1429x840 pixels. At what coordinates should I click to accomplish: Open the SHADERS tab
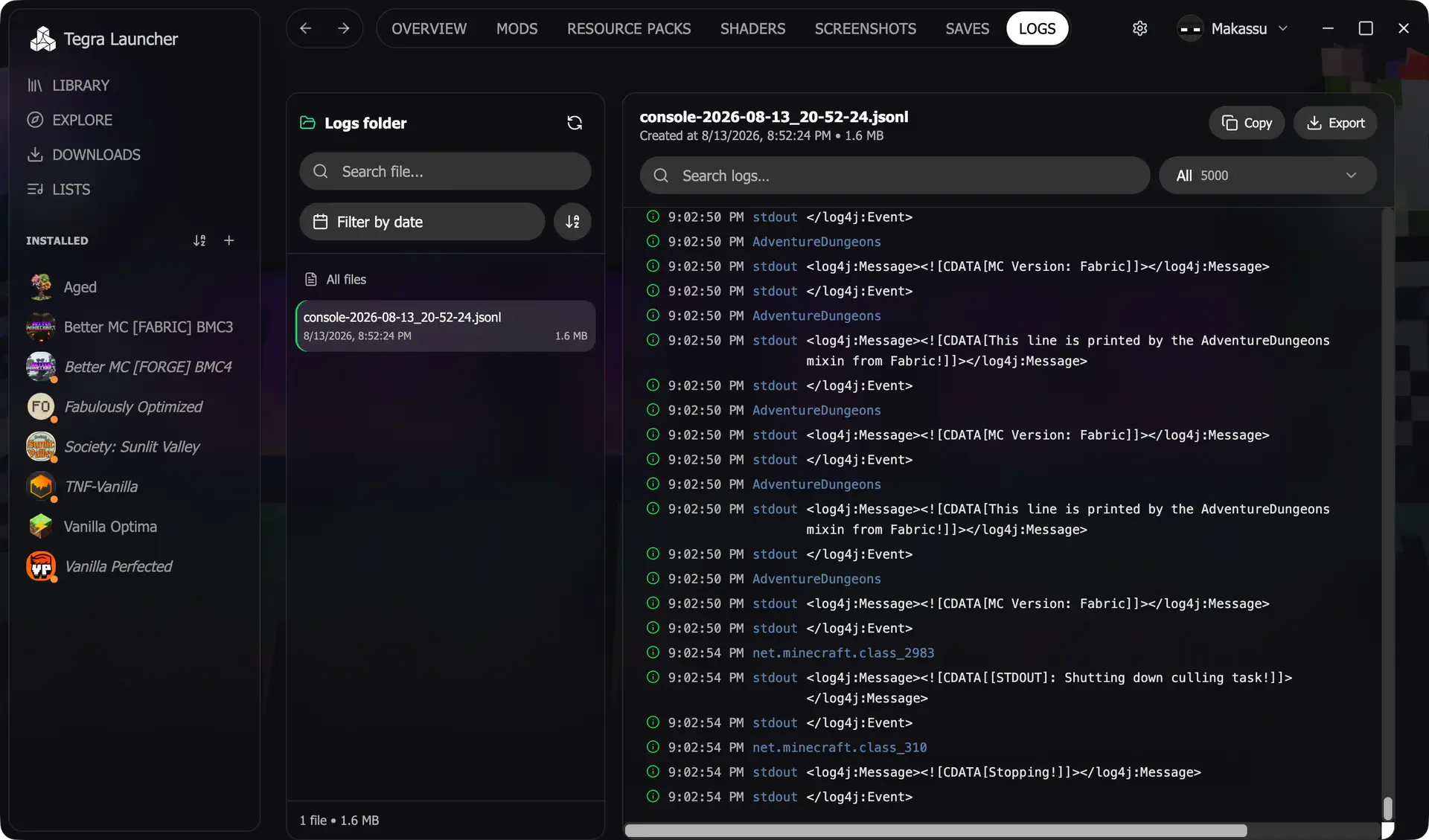click(752, 28)
